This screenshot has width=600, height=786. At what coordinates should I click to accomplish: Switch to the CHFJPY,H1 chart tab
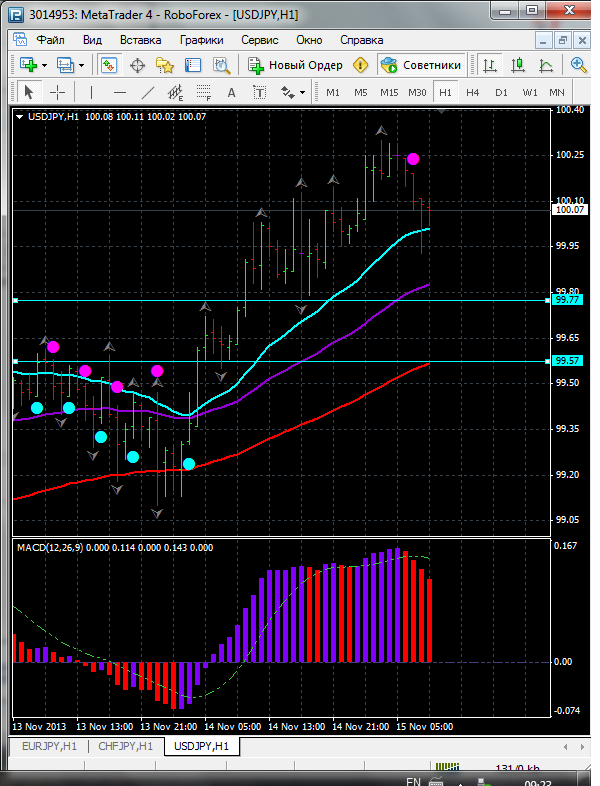[126, 746]
